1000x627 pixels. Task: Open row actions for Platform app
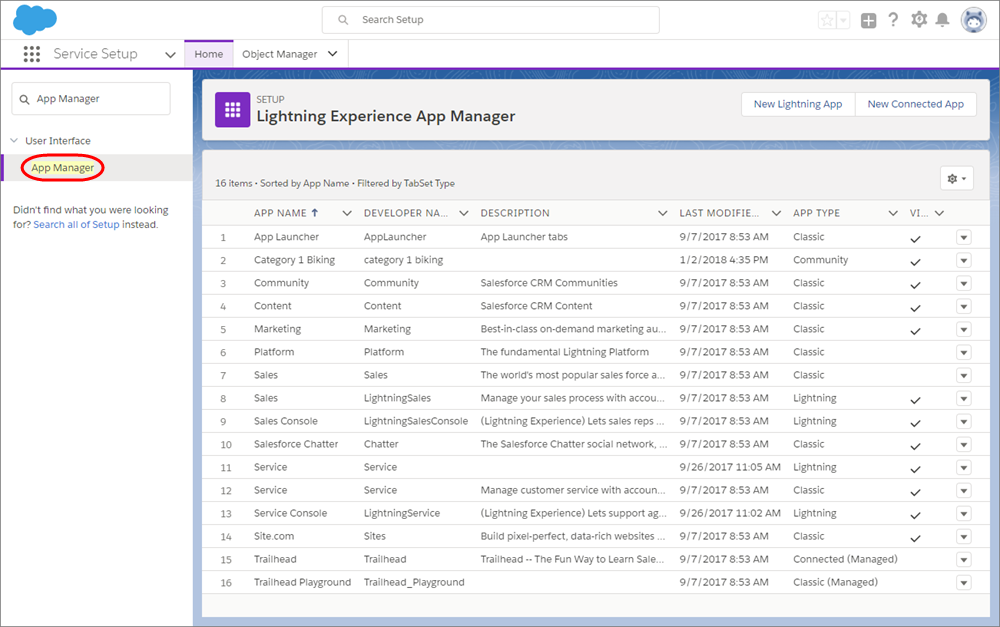coord(964,352)
